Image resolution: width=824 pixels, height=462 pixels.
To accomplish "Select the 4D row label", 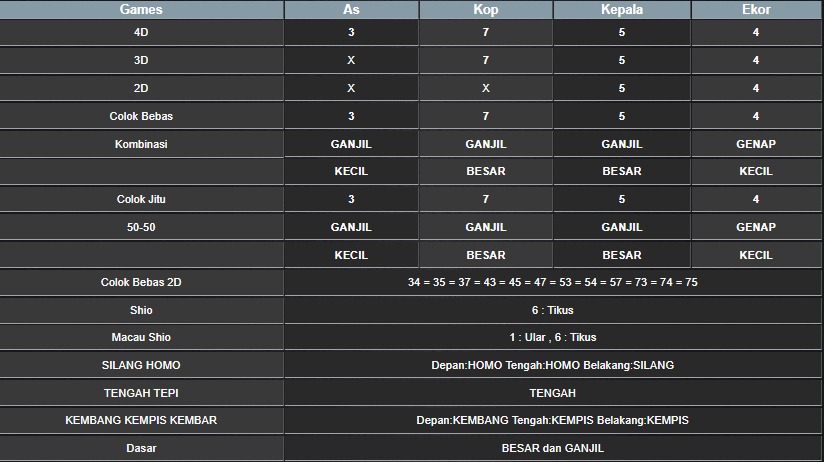I will (x=141, y=33).
